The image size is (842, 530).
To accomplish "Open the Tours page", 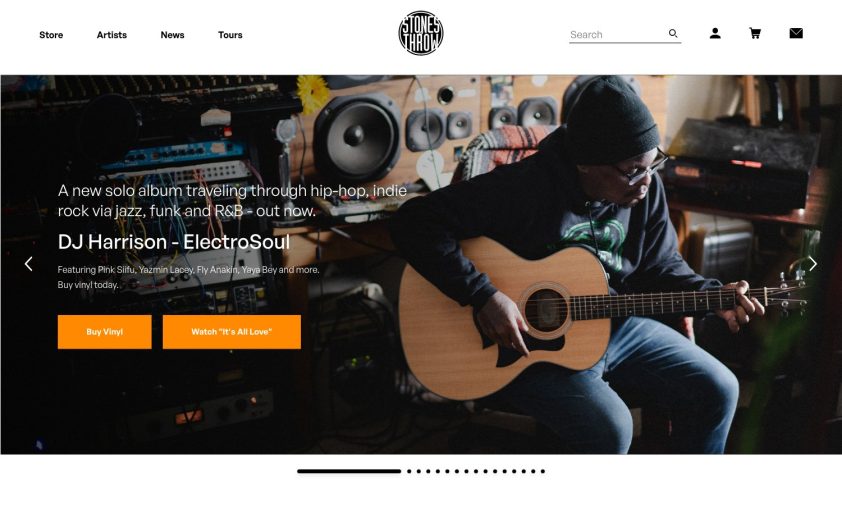I will click(x=230, y=35).
